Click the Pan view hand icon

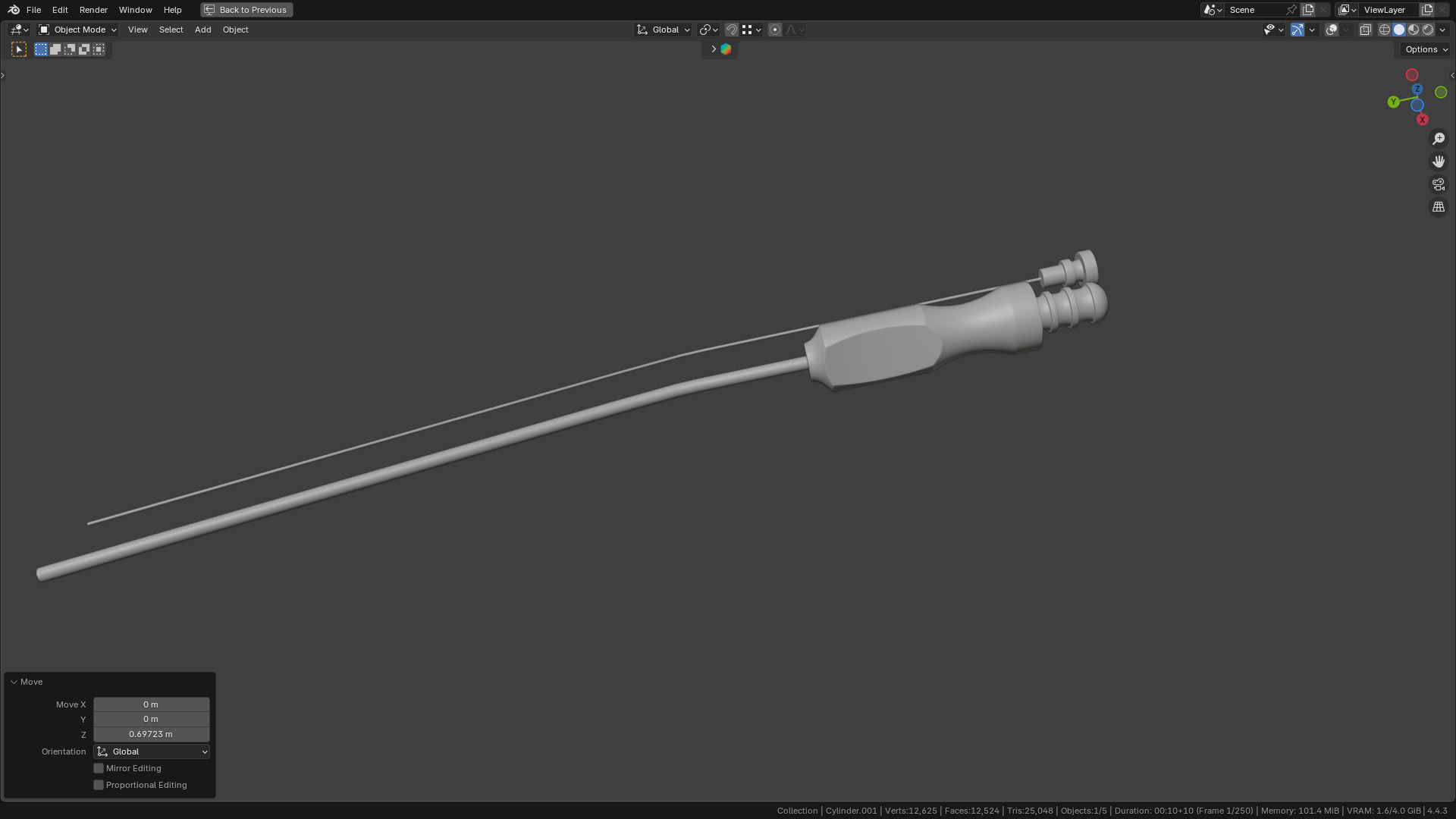(1439, 162)
